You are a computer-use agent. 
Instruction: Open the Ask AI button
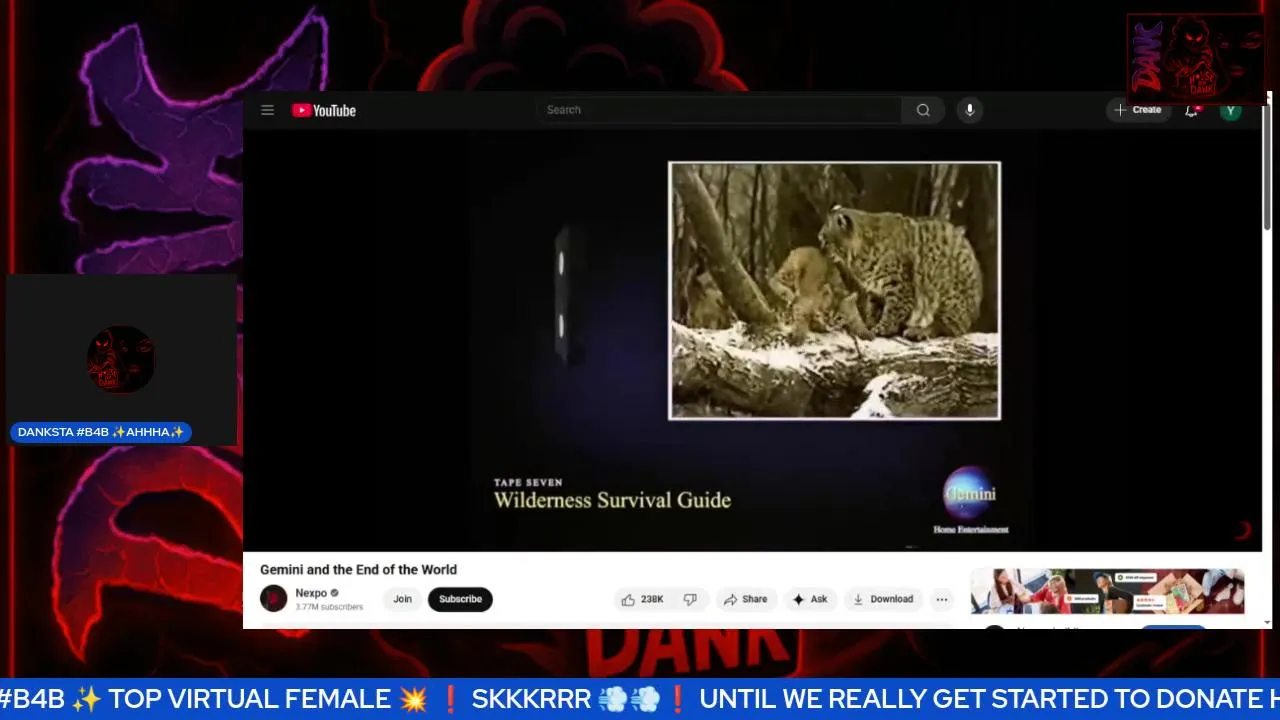(x=810, y=599)
